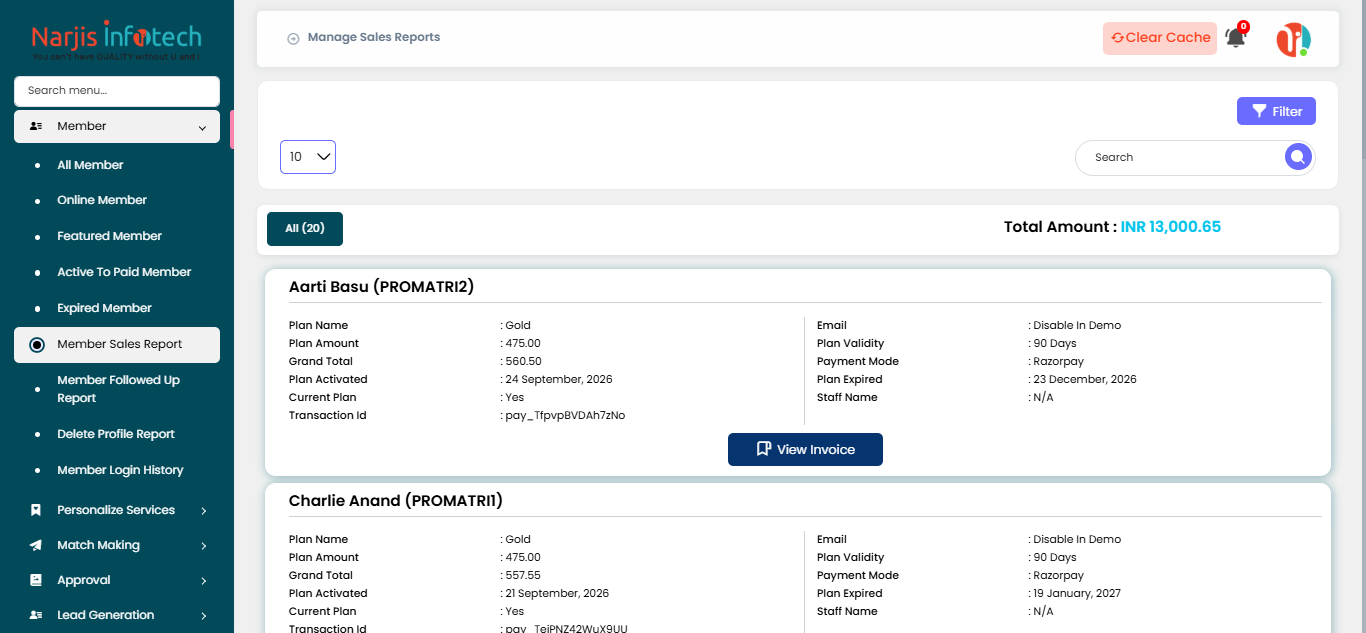Expand Match Making submenu arrow
The image size is (1366, 633).
(x=203, y=546)
